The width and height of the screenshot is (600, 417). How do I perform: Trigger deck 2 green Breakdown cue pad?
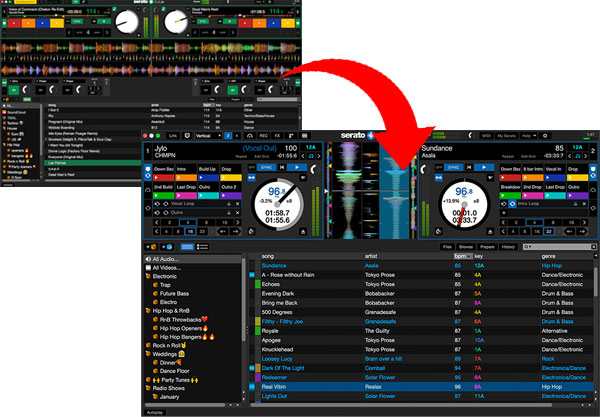pyautogui.click(x=510, y=195)
